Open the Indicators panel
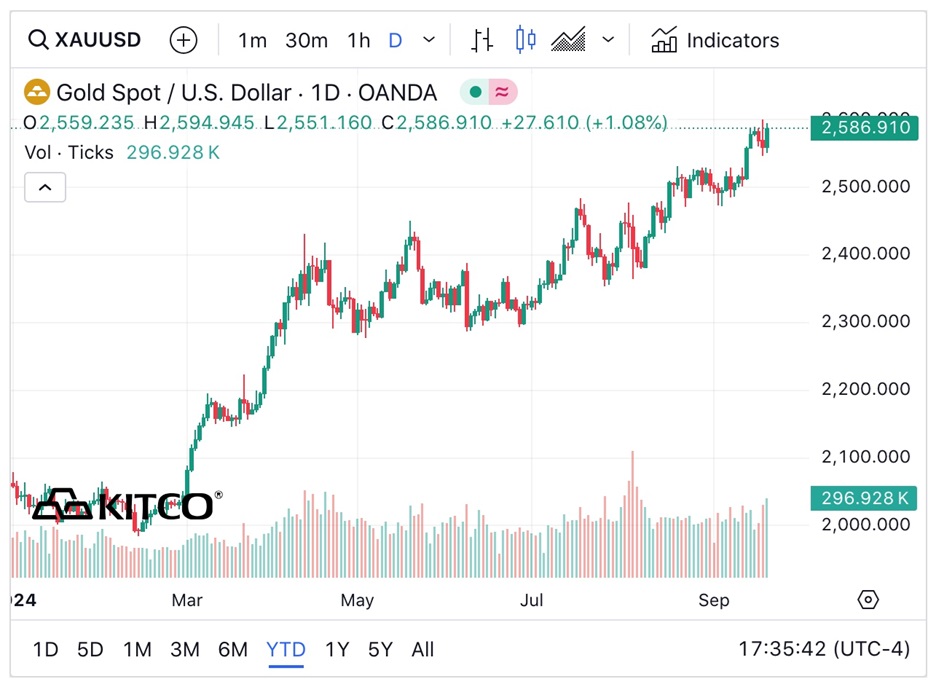 point(715,40)
